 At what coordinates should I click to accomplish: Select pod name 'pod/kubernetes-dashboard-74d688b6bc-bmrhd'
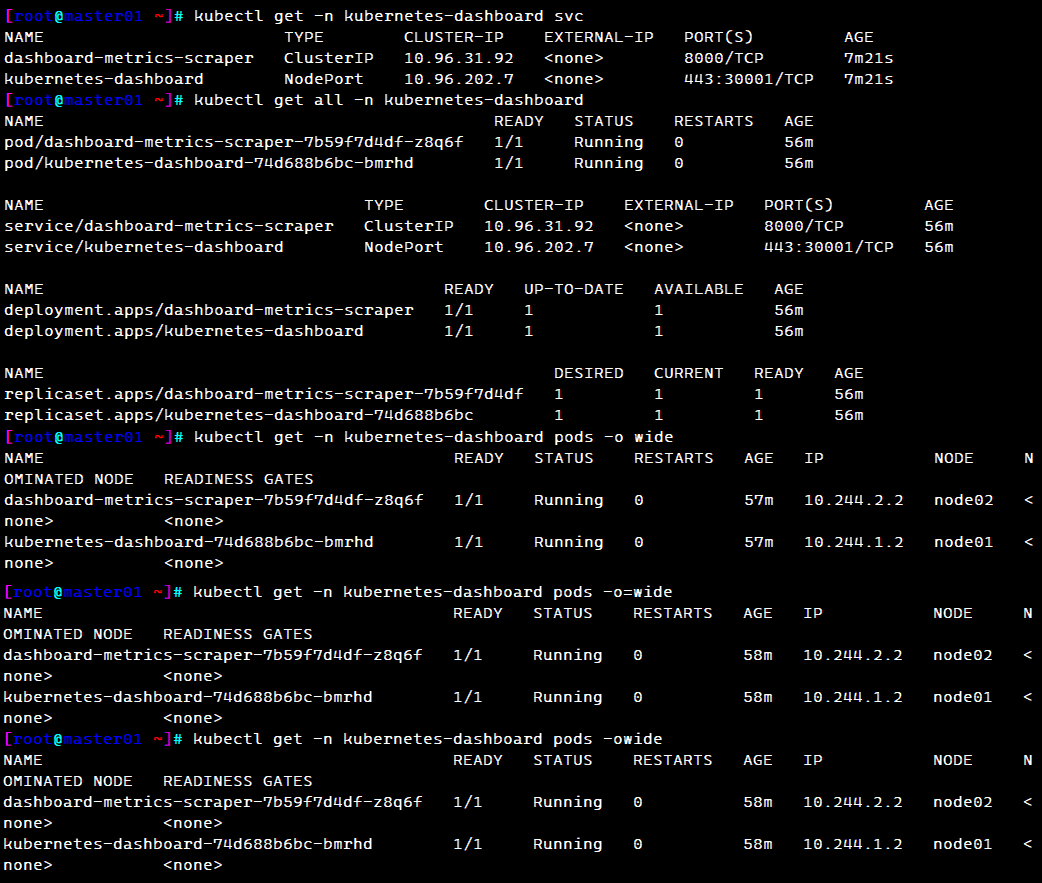pyautogui.click(x=209, y=163)
